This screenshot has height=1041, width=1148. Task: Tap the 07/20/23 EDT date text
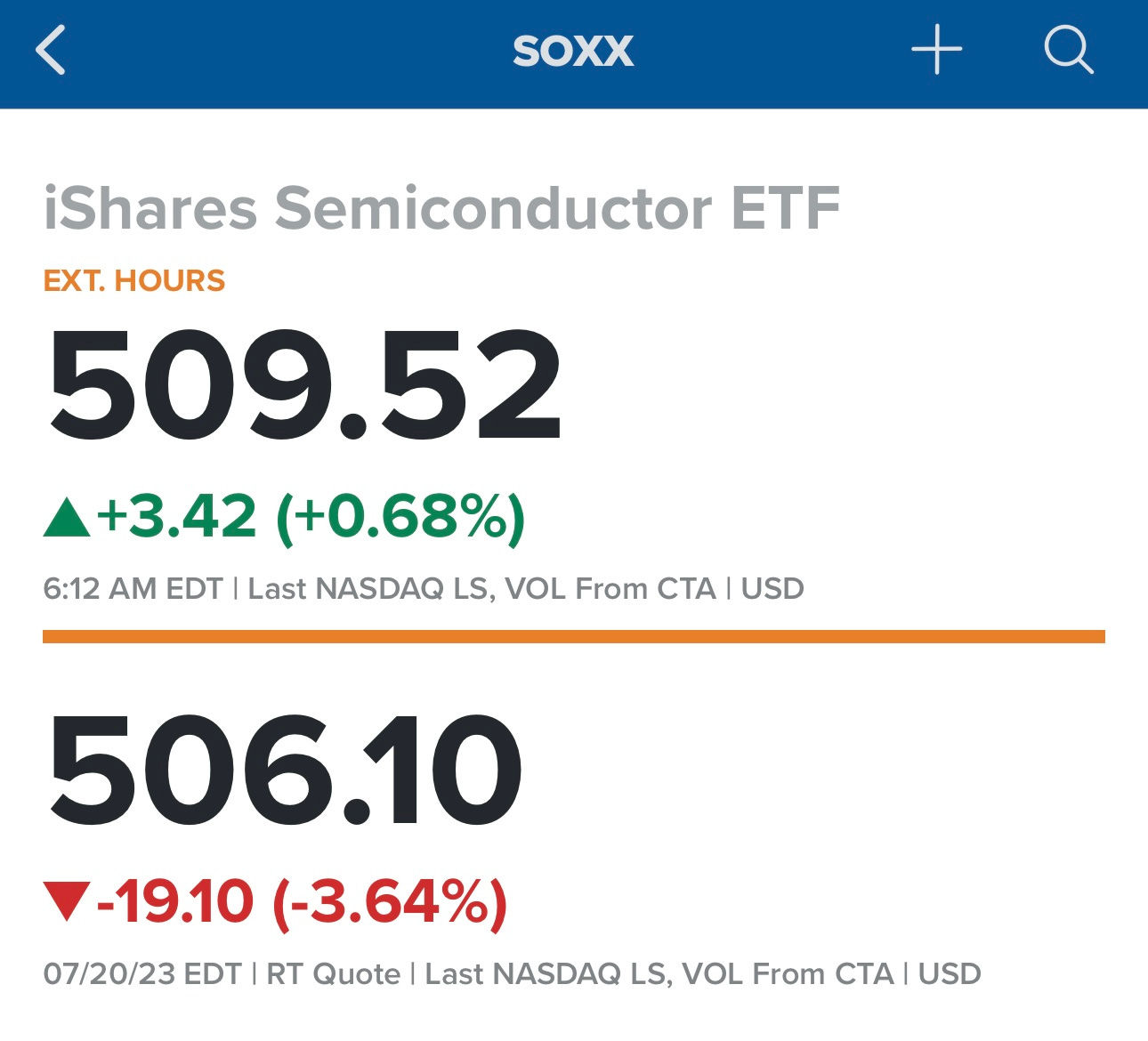pos(142,974)
